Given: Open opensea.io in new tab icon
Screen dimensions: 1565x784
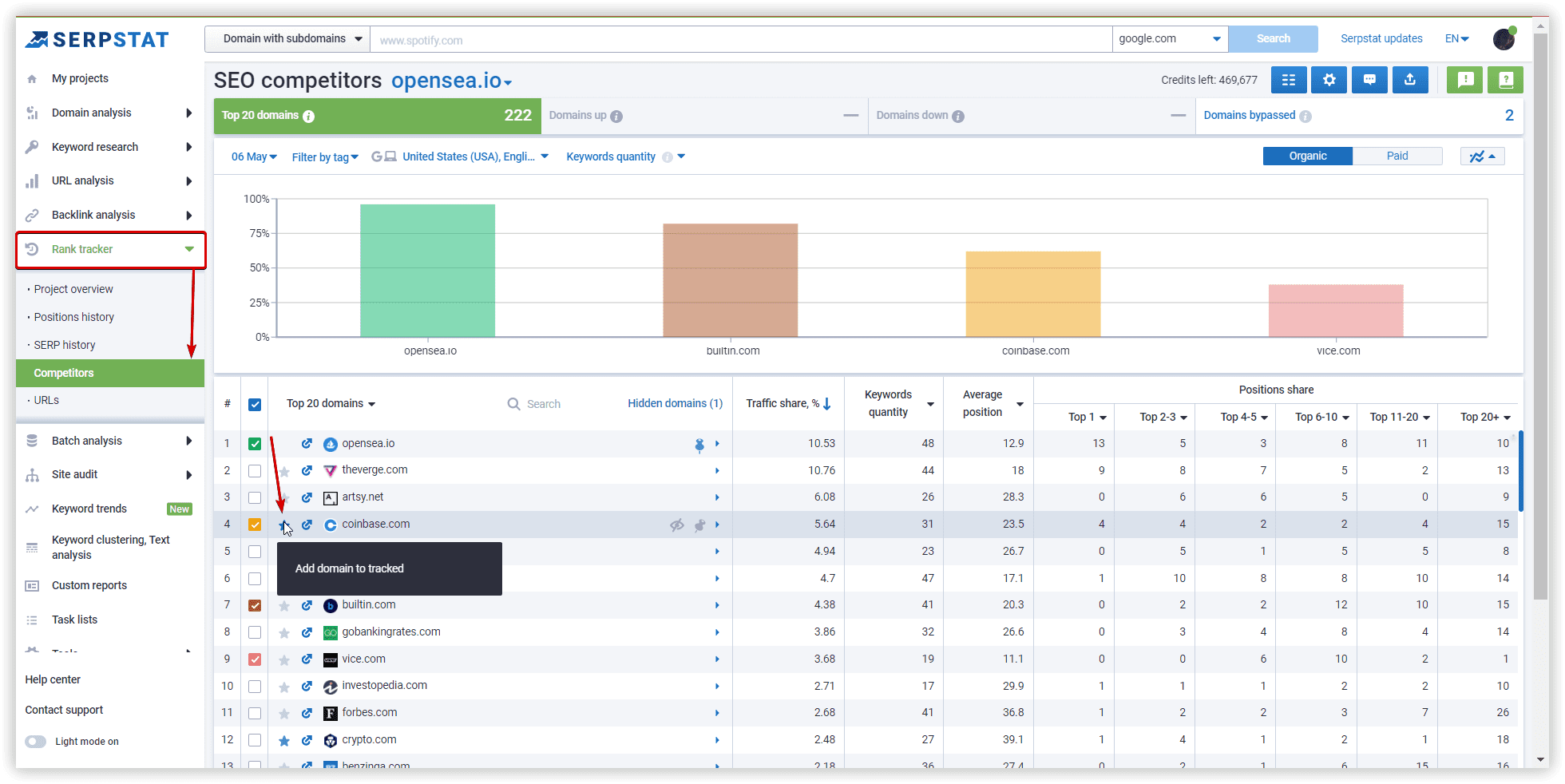Looking at the screenshot, I should click(307, 444).
